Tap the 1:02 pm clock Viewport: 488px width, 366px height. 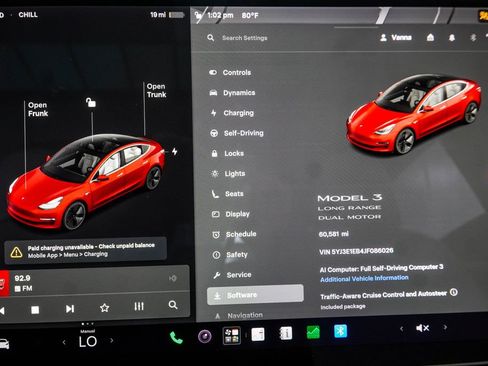220,15
